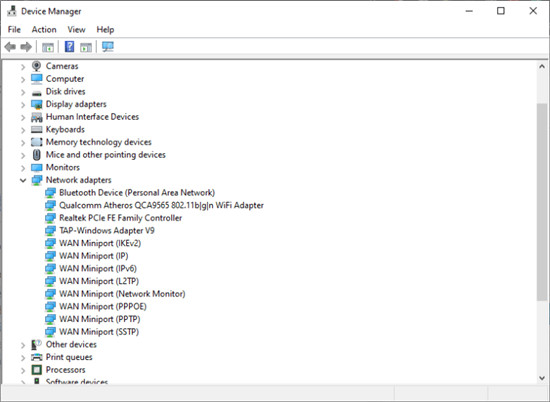
Task: Open the Help question-mark toolbar icon
Action: click(x=69, y=47)
